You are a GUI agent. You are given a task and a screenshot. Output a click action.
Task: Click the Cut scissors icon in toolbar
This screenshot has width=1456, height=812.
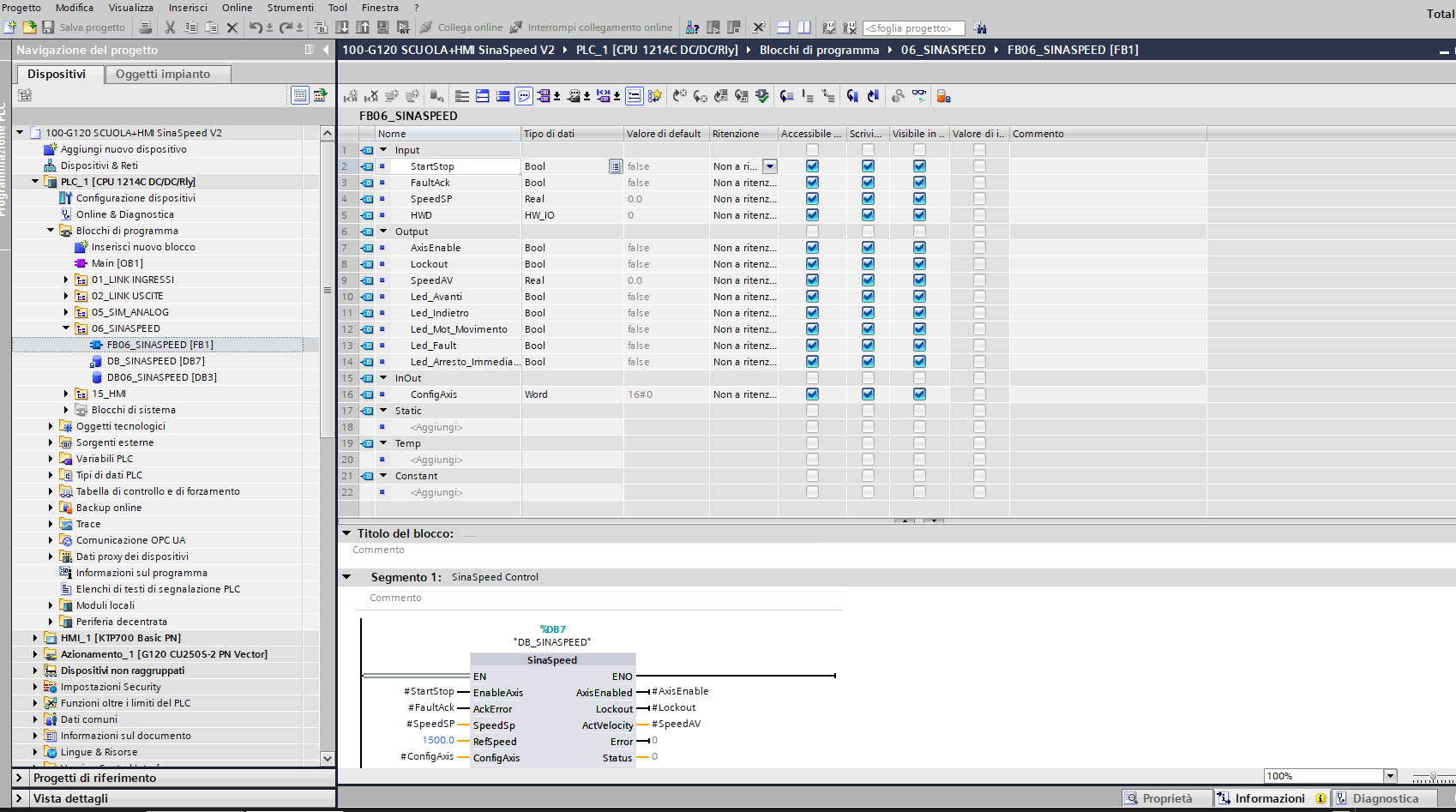170,27
